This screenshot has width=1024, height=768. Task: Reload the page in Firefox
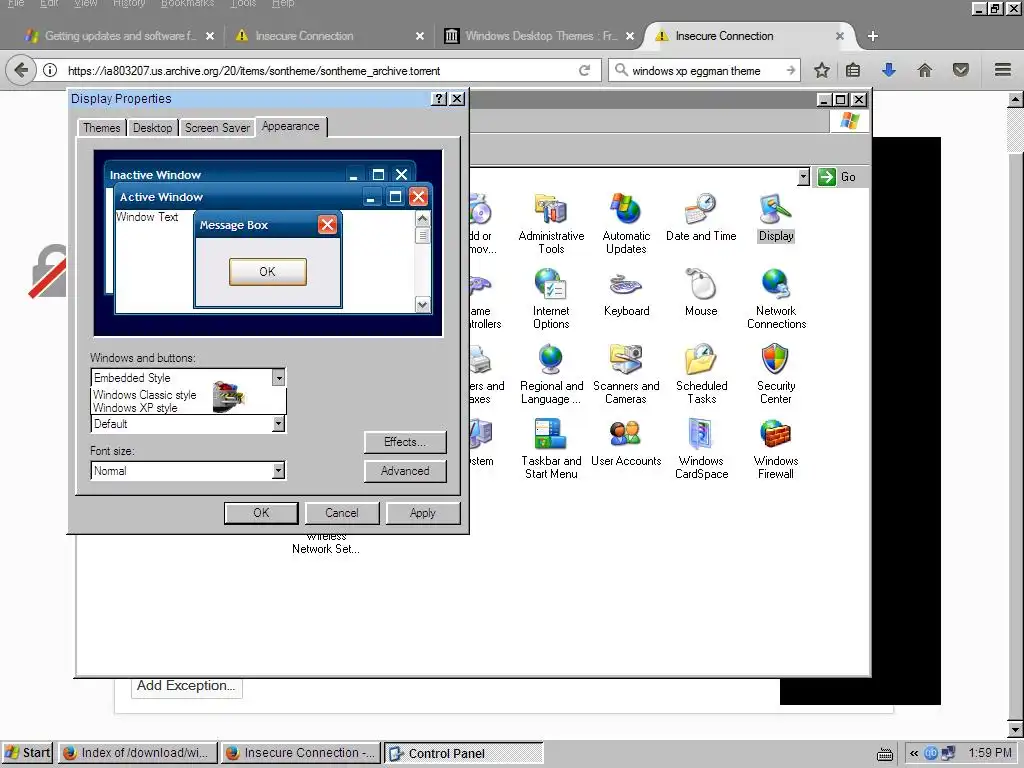click(x=584, y=71)
